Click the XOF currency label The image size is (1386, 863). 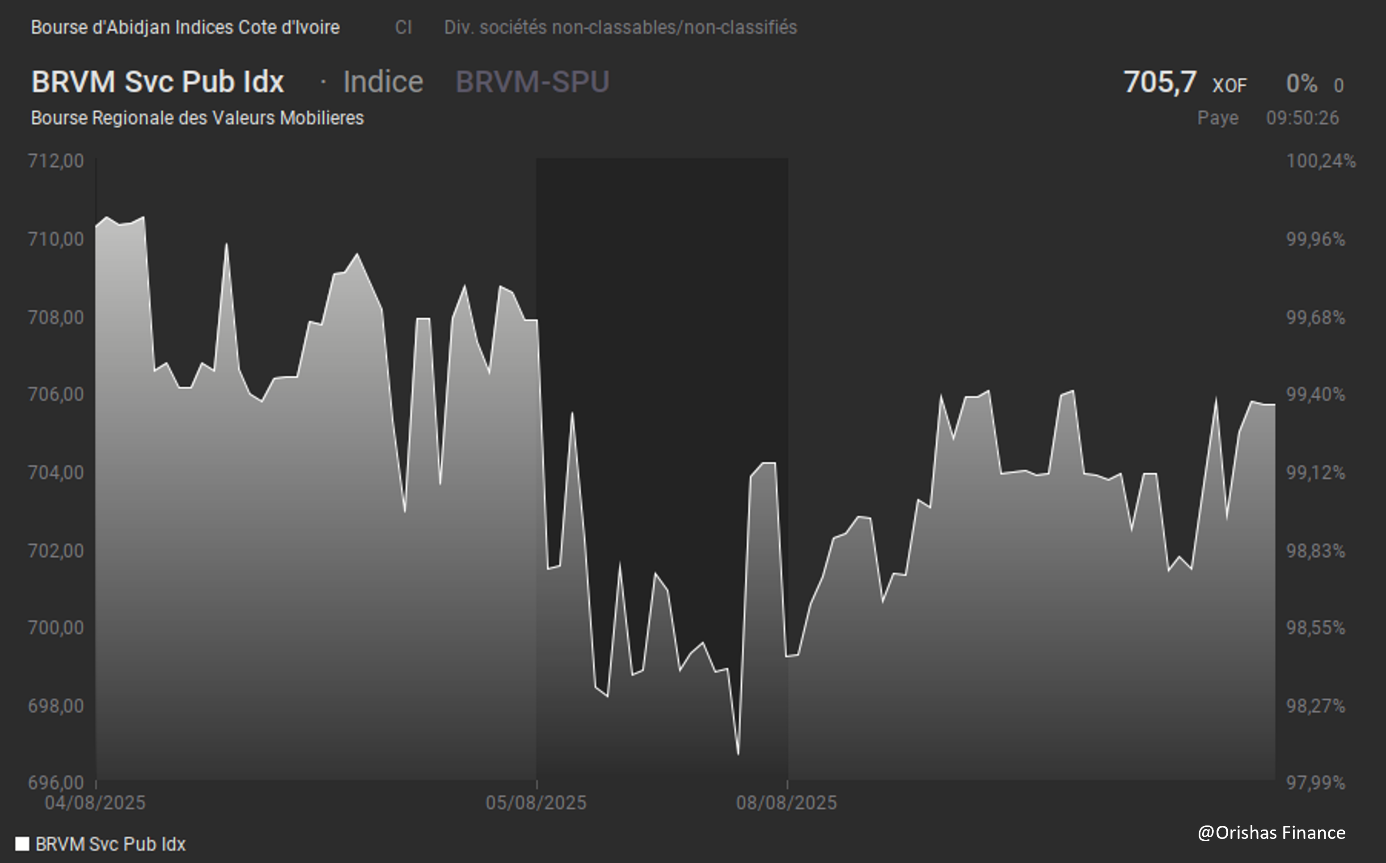[1229, 86]
